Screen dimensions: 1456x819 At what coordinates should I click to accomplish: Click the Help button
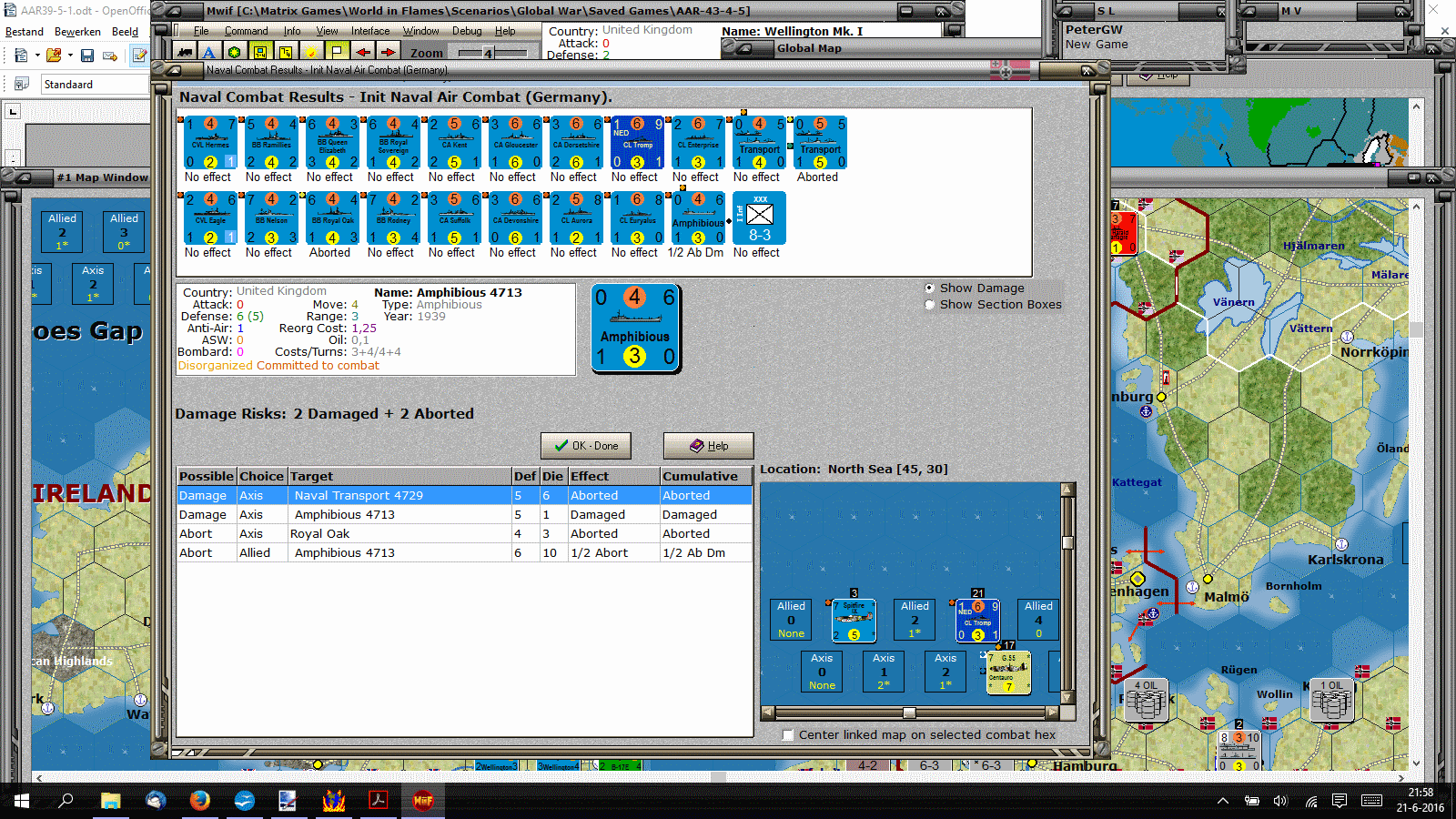[708, 446]
